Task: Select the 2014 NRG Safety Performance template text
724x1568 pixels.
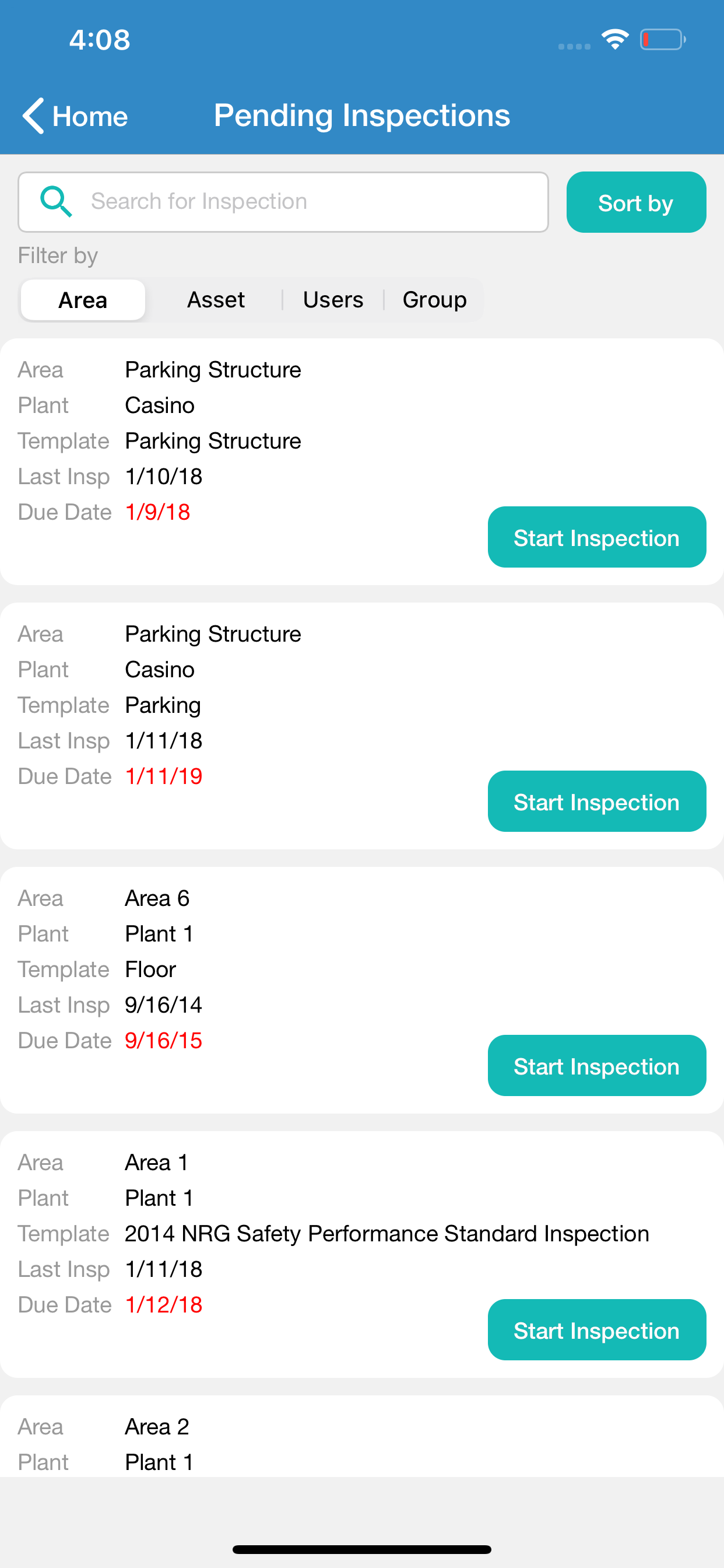Action: [387, 1233]
